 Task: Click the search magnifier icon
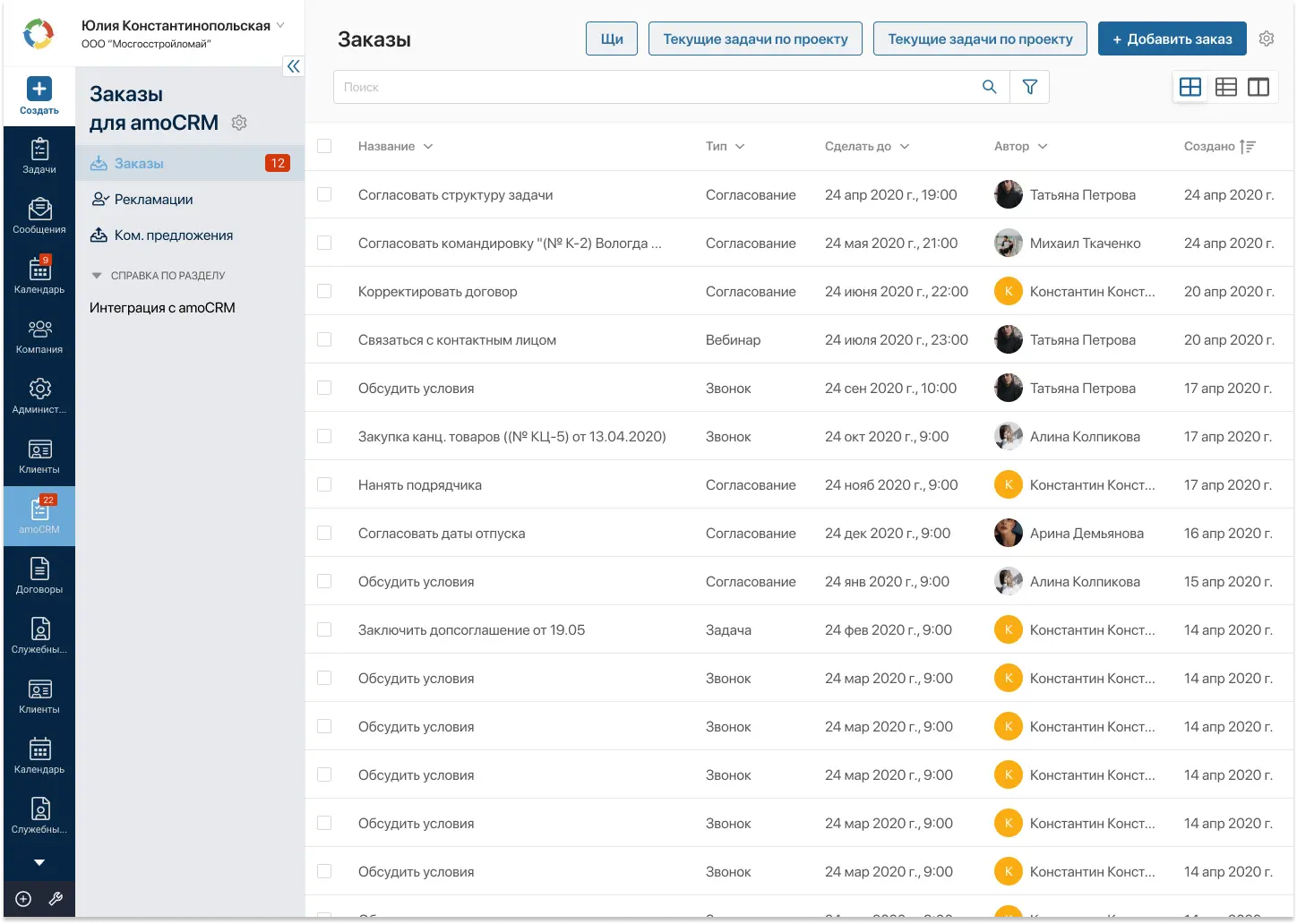tap(989, 87)
